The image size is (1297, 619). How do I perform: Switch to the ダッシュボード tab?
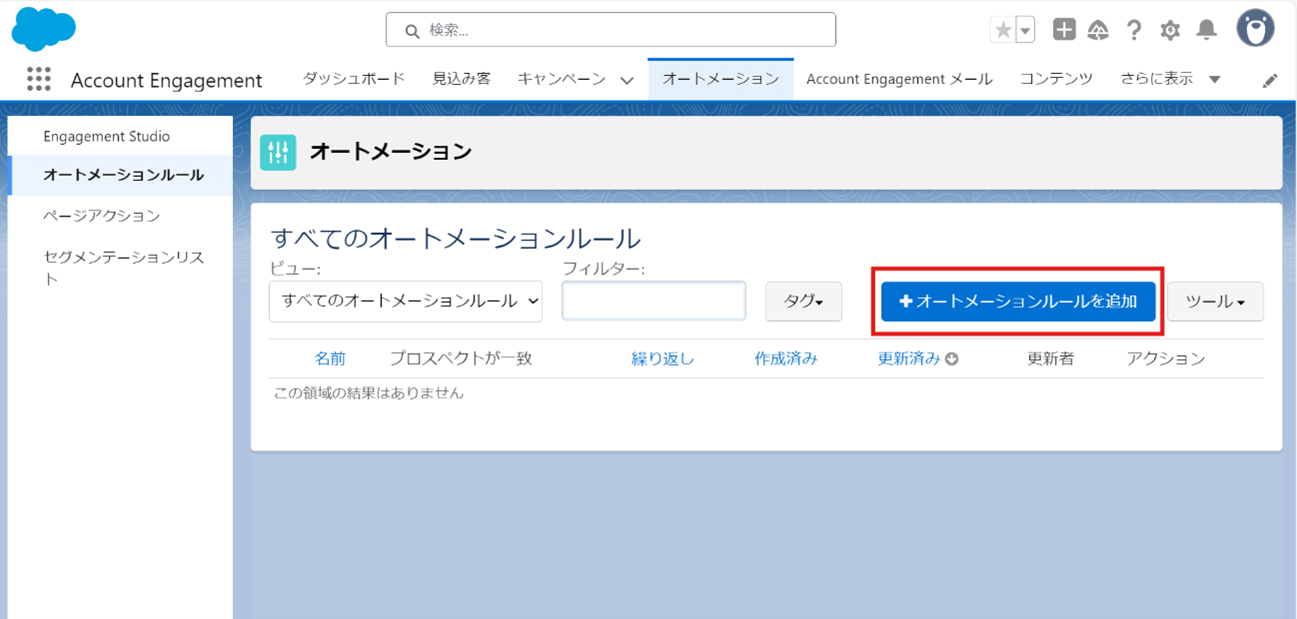pyautogui.click(x=354, y=79)
